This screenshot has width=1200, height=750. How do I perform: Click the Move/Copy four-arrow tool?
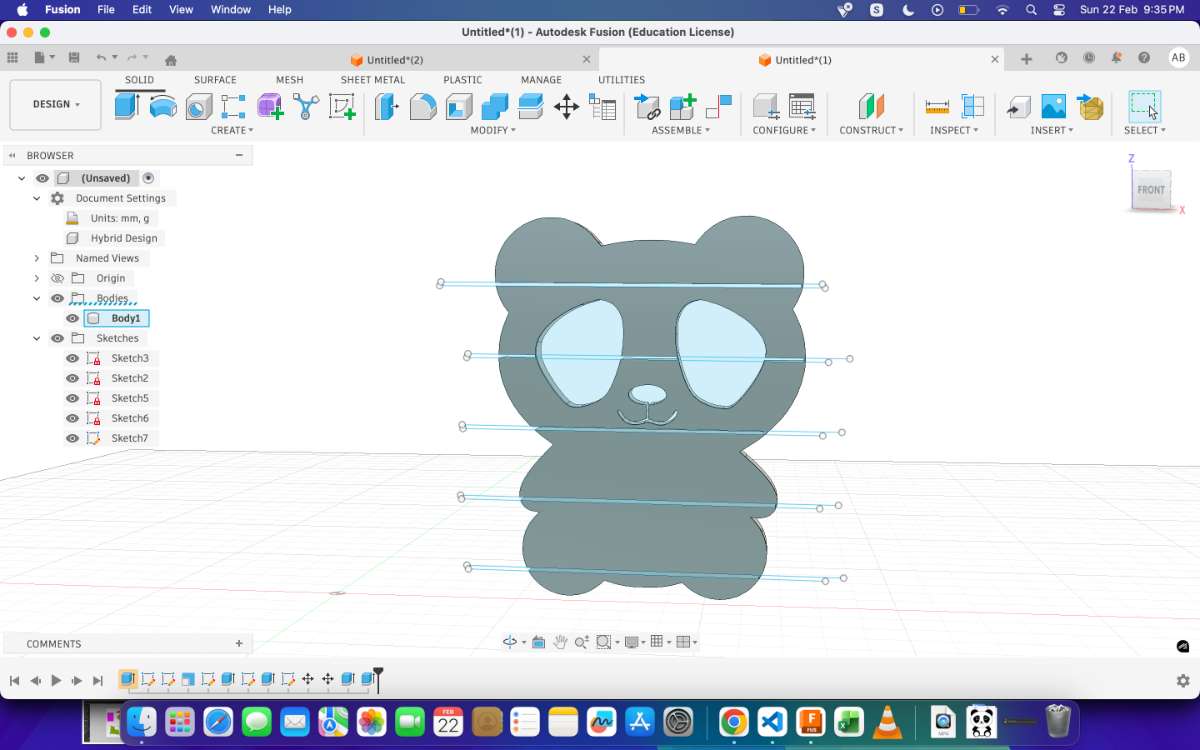[x=566, y=106]
